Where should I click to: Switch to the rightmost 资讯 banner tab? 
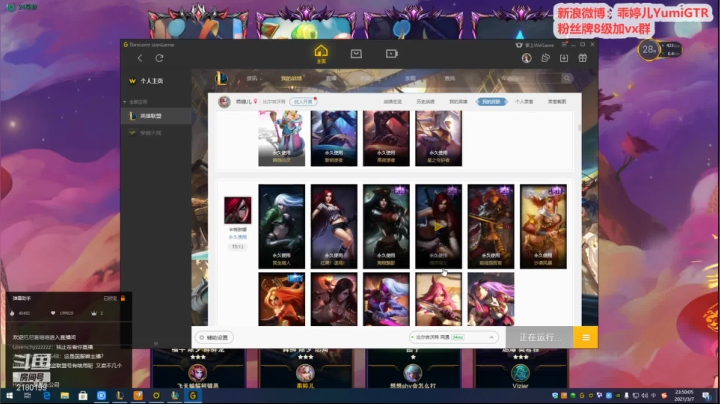click(x=450, y=79)
